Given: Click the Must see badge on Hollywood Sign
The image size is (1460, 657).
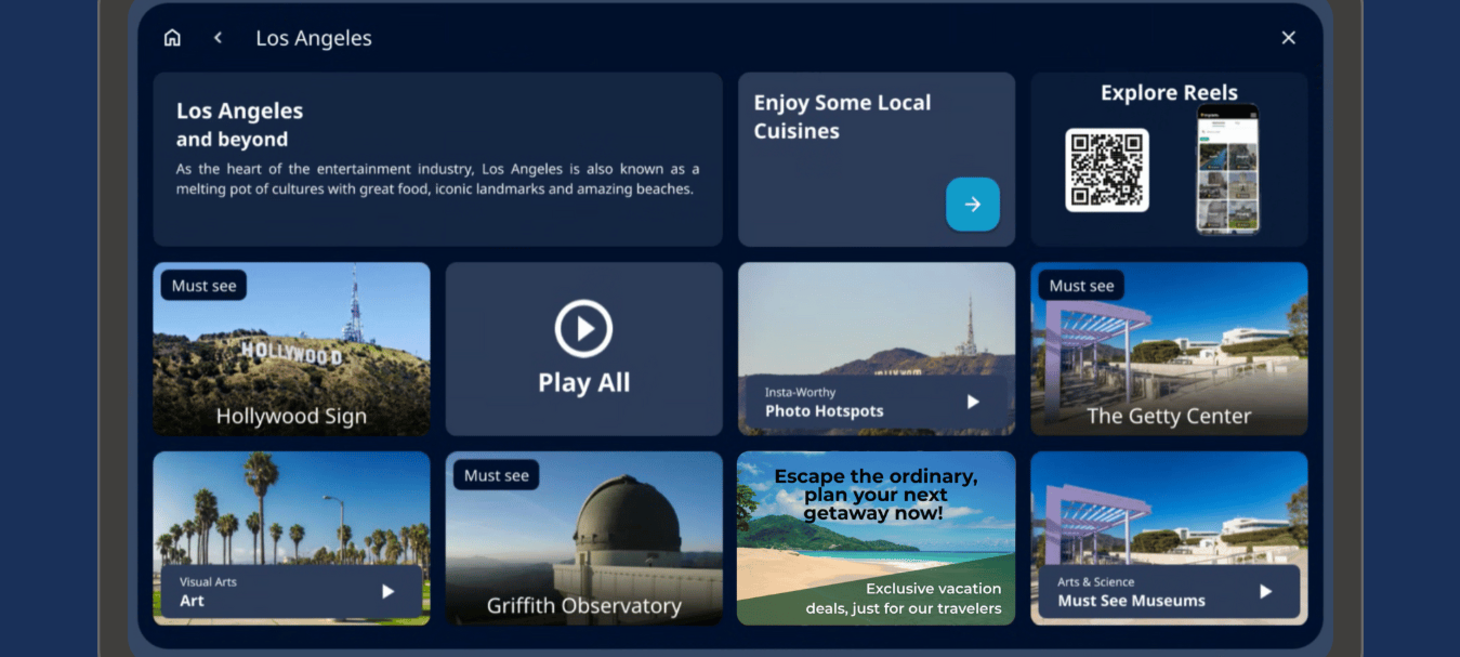Looking at the screenshot, I should [x=204, y=286].
